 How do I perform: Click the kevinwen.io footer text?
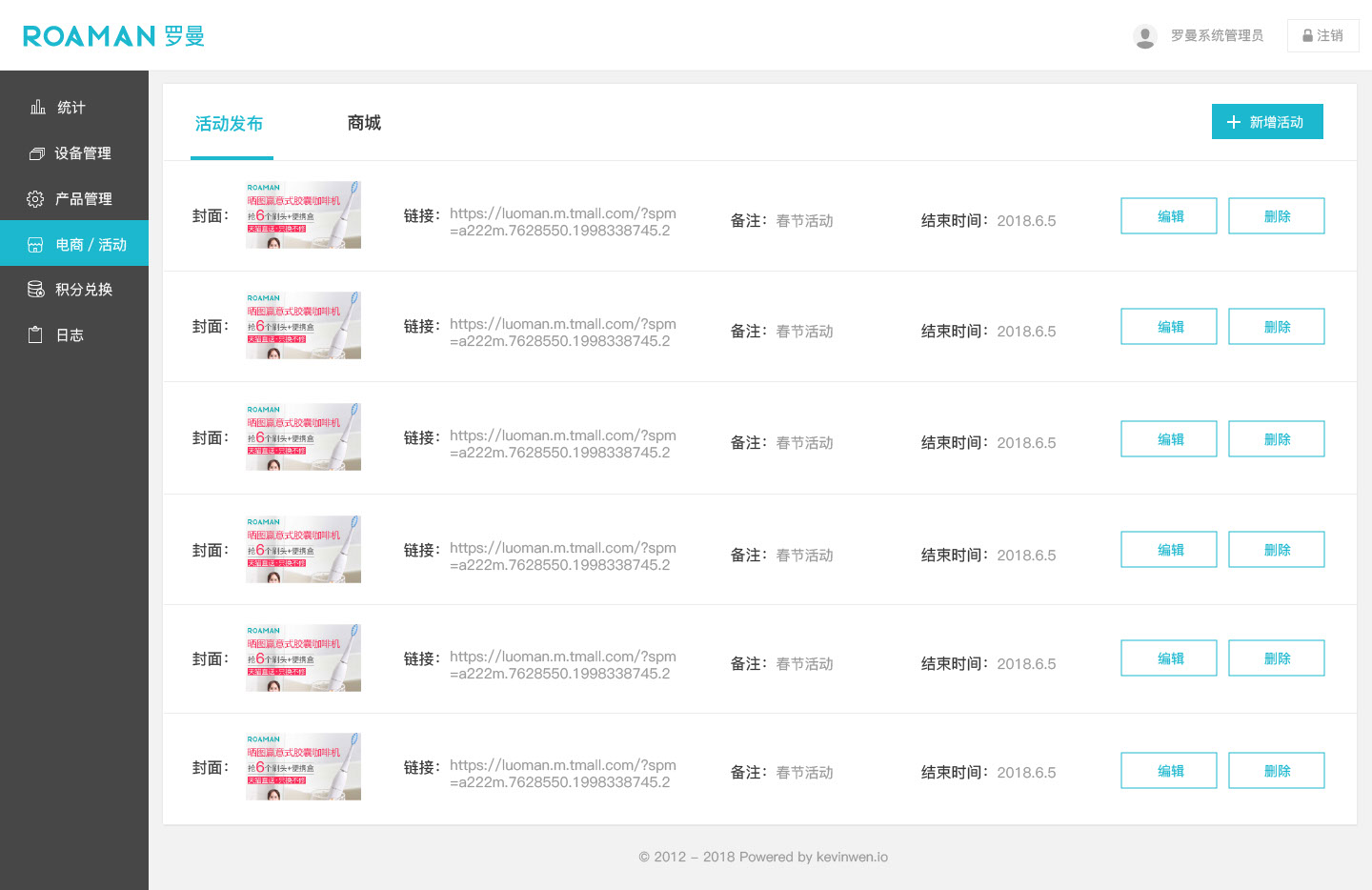click(x=852, y=857)
